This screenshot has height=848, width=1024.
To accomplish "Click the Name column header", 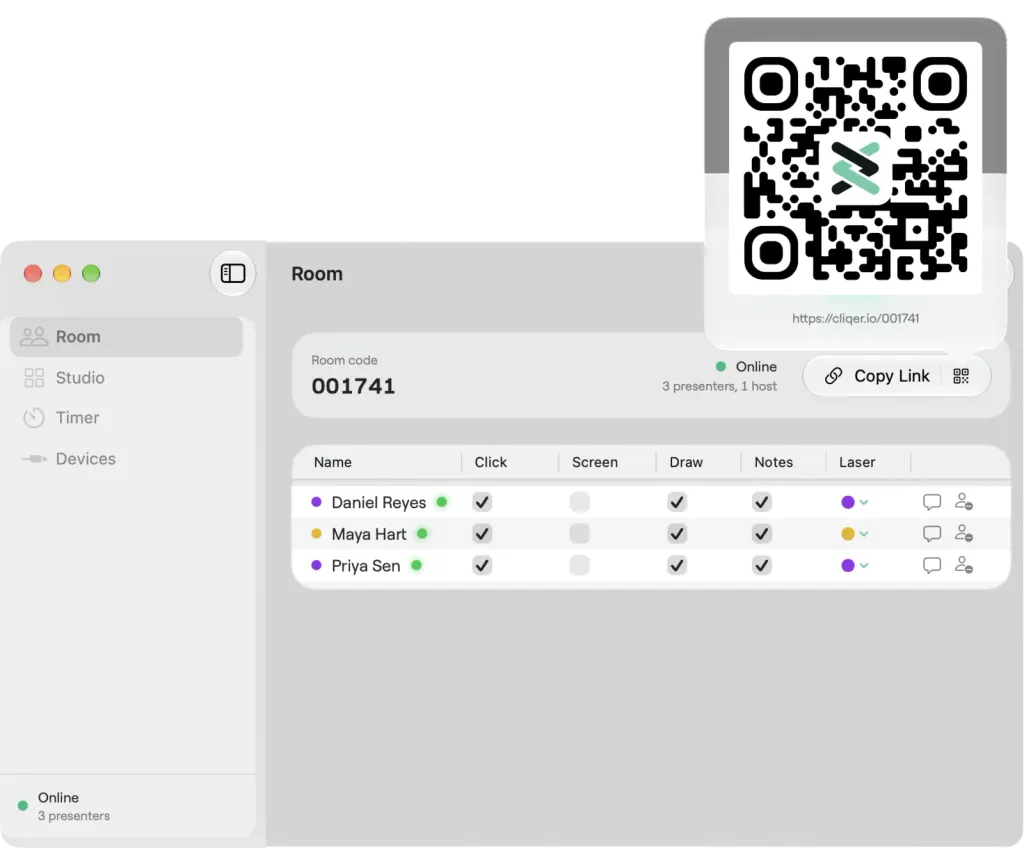I will (332, 462).
